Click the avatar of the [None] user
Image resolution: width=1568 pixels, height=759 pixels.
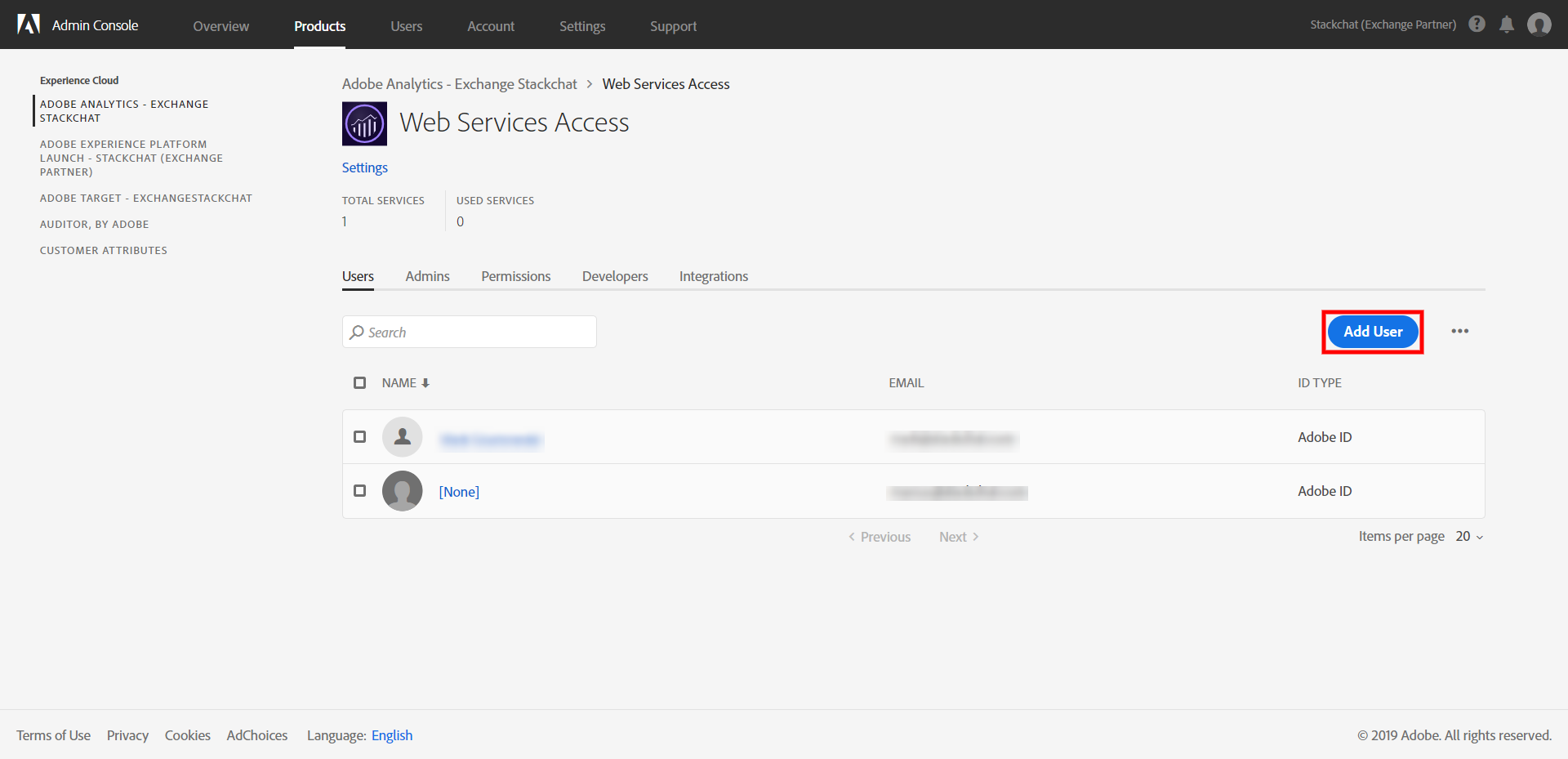[403, 491]
